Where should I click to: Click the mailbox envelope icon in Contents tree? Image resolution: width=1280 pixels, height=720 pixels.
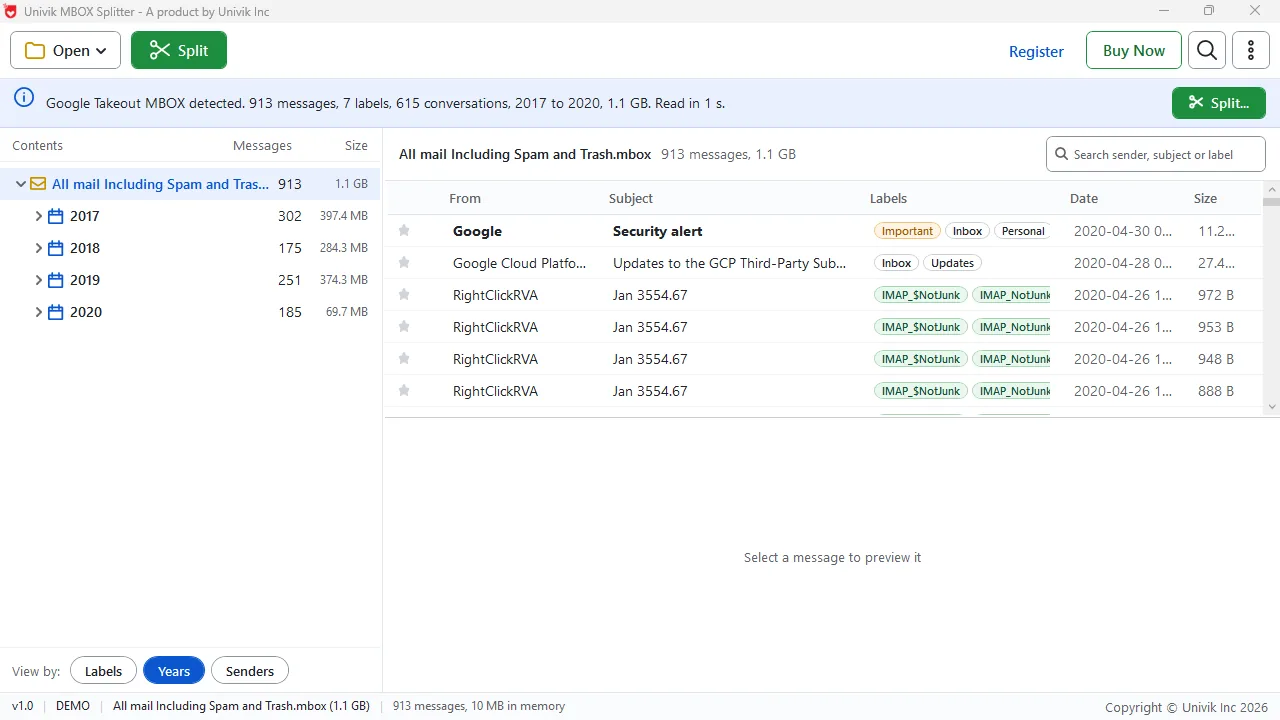point(38,184)
